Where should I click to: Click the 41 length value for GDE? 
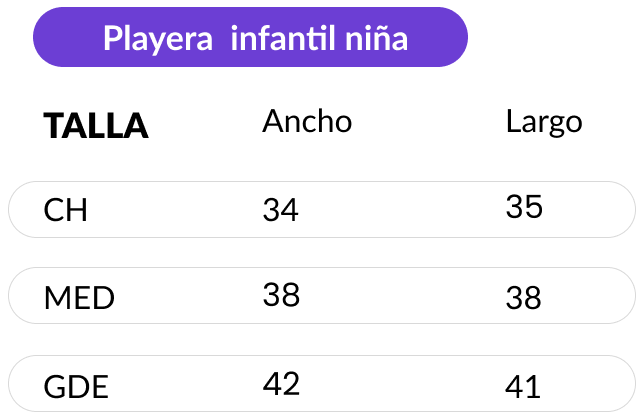(522, 387)
